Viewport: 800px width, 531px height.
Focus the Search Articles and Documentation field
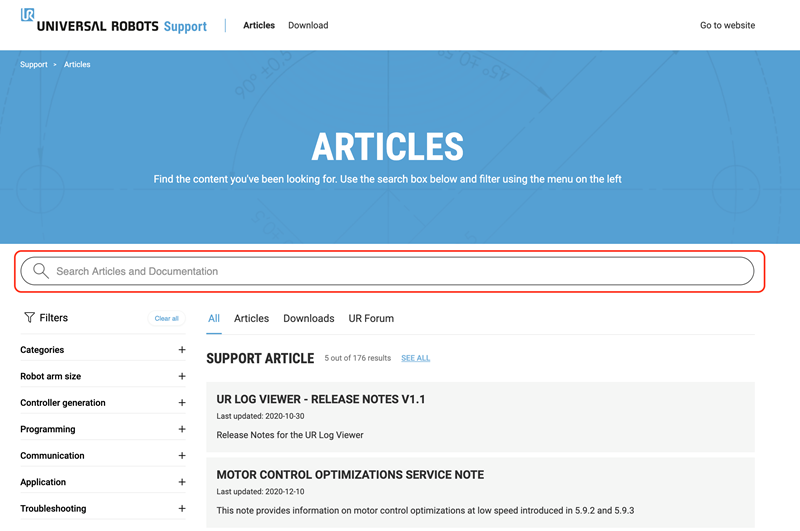(387, 271)
